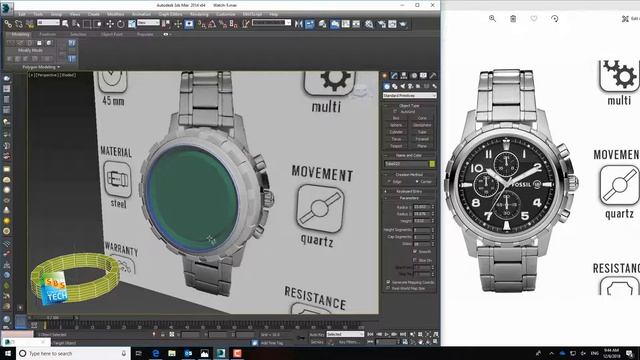The height and width of the screenshot is (360, 640).
Task: Open the selection filter dropdown
Action: (48, 23)
